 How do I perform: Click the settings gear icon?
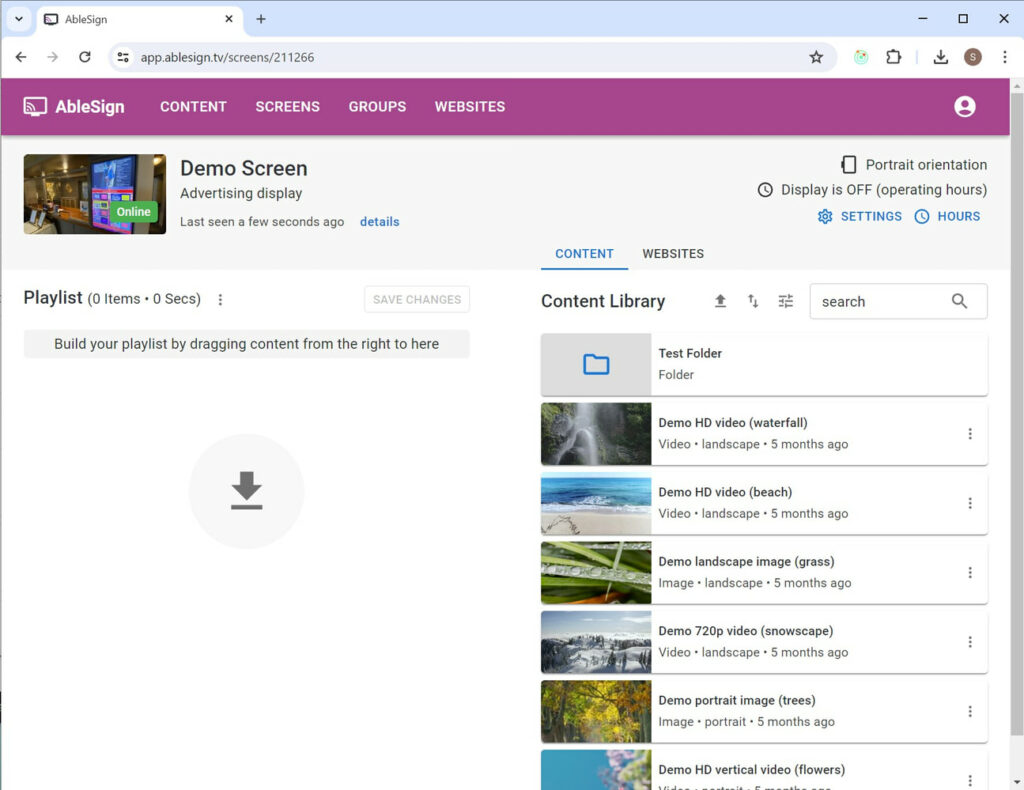click(825, 216)
